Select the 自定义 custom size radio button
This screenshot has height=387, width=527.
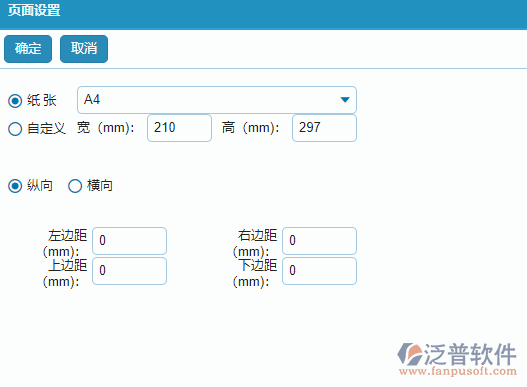point(15,129)
